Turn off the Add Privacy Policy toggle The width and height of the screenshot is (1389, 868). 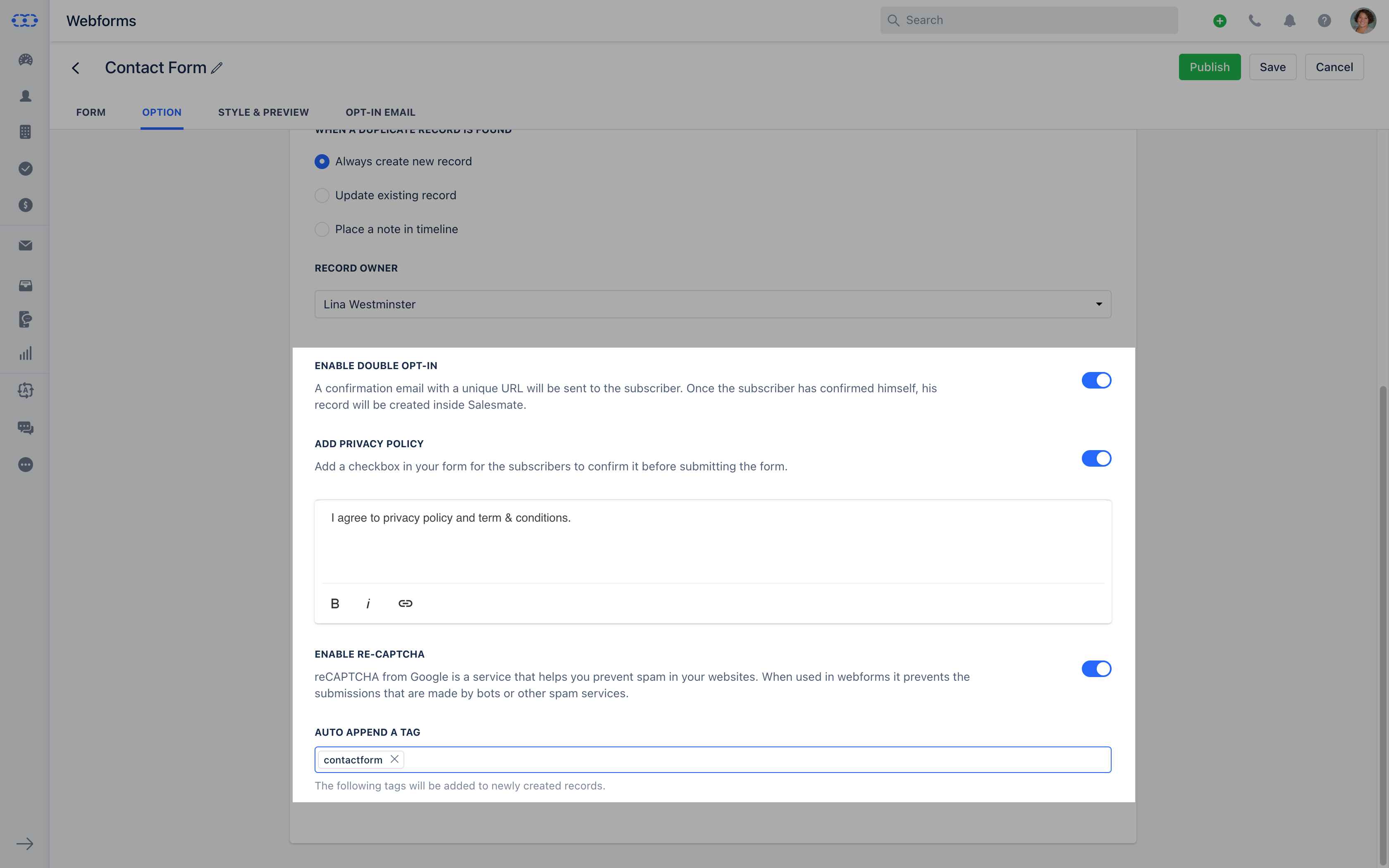[1096, 458]
